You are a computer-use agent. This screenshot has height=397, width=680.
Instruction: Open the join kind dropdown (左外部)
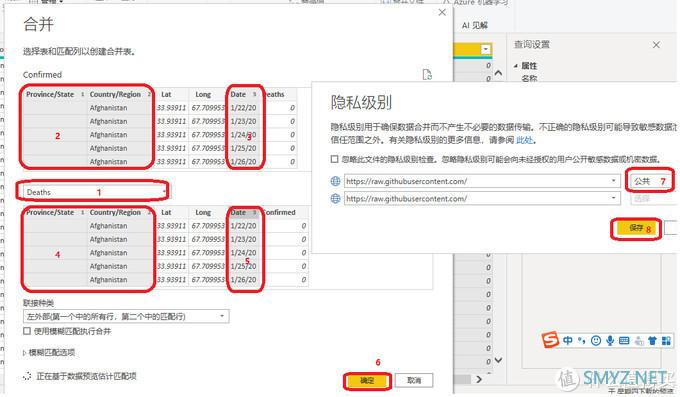126,316
